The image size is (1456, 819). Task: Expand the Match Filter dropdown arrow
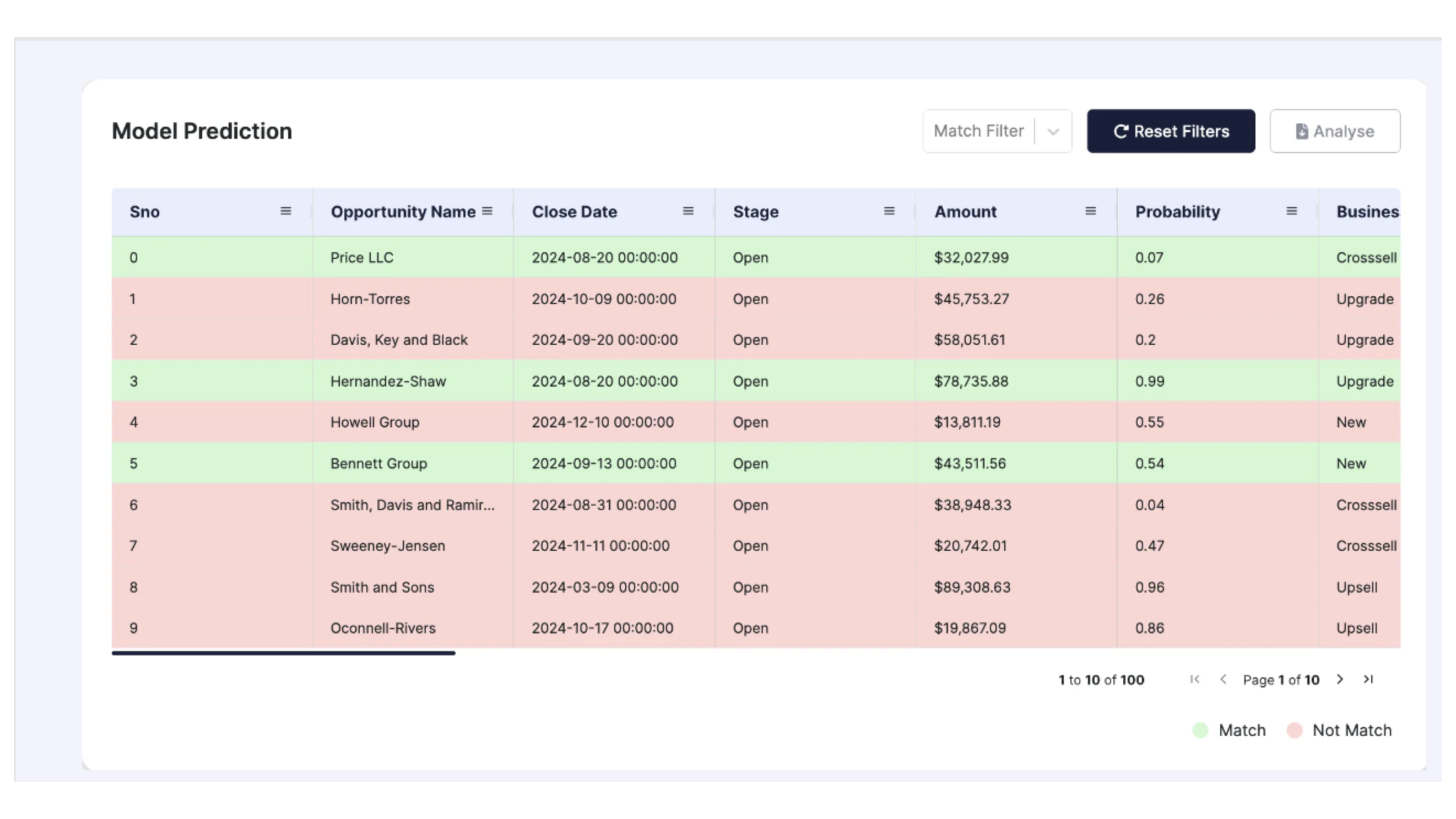pos(1053,132)
